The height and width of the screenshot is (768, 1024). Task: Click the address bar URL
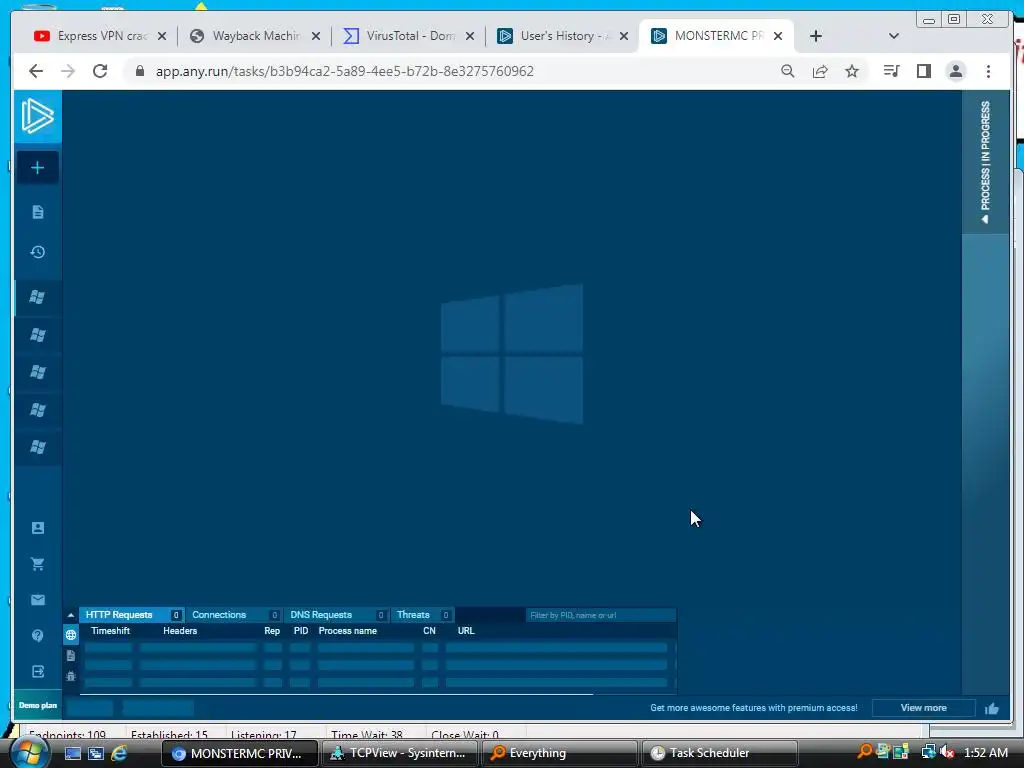(x=345, y=71)
